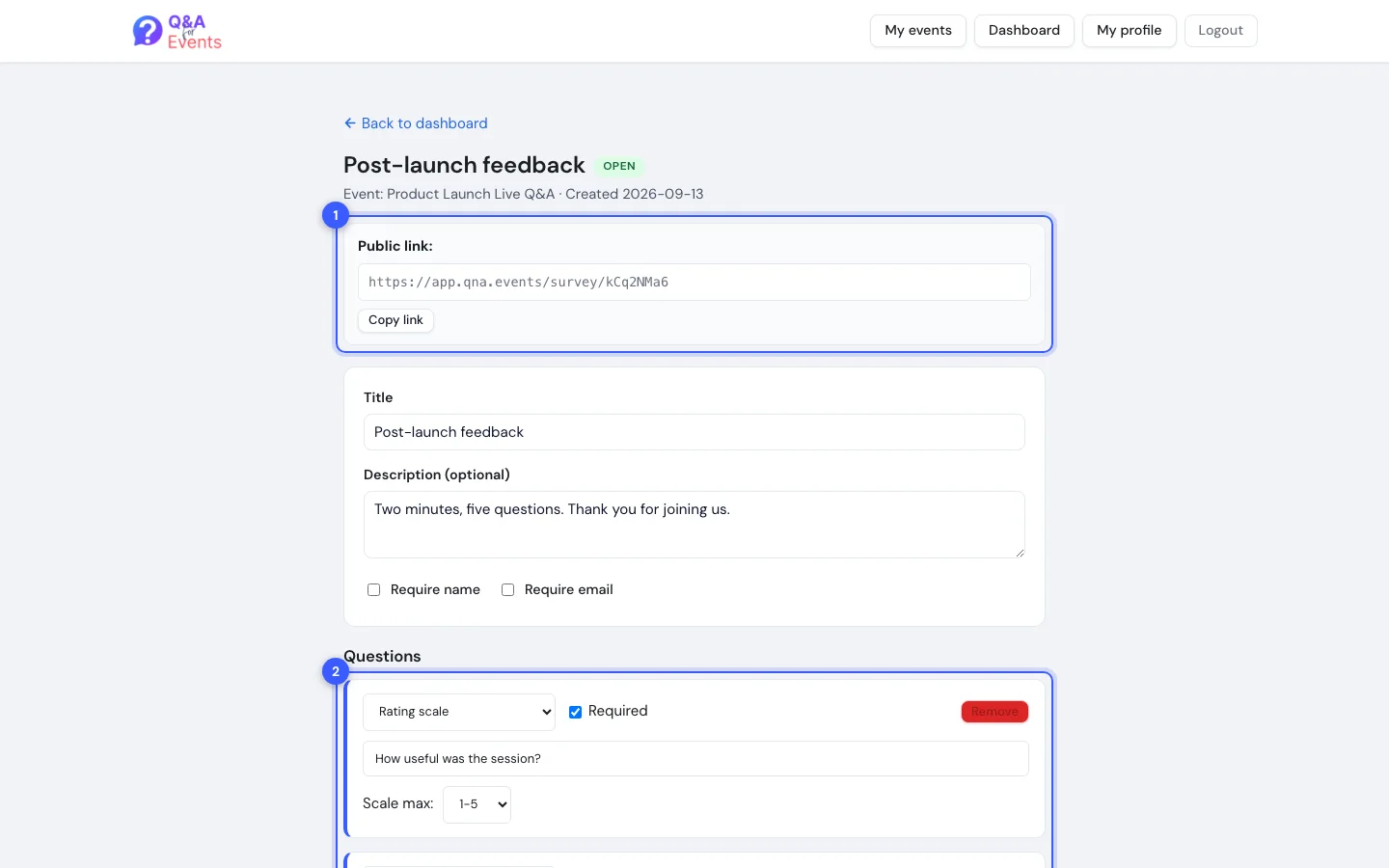
Task: Click the 'How useful was the session?' field
Action: (695, 759)
